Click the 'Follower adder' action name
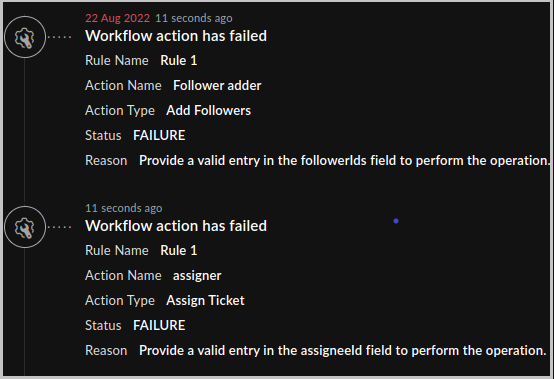 [217, 85]
